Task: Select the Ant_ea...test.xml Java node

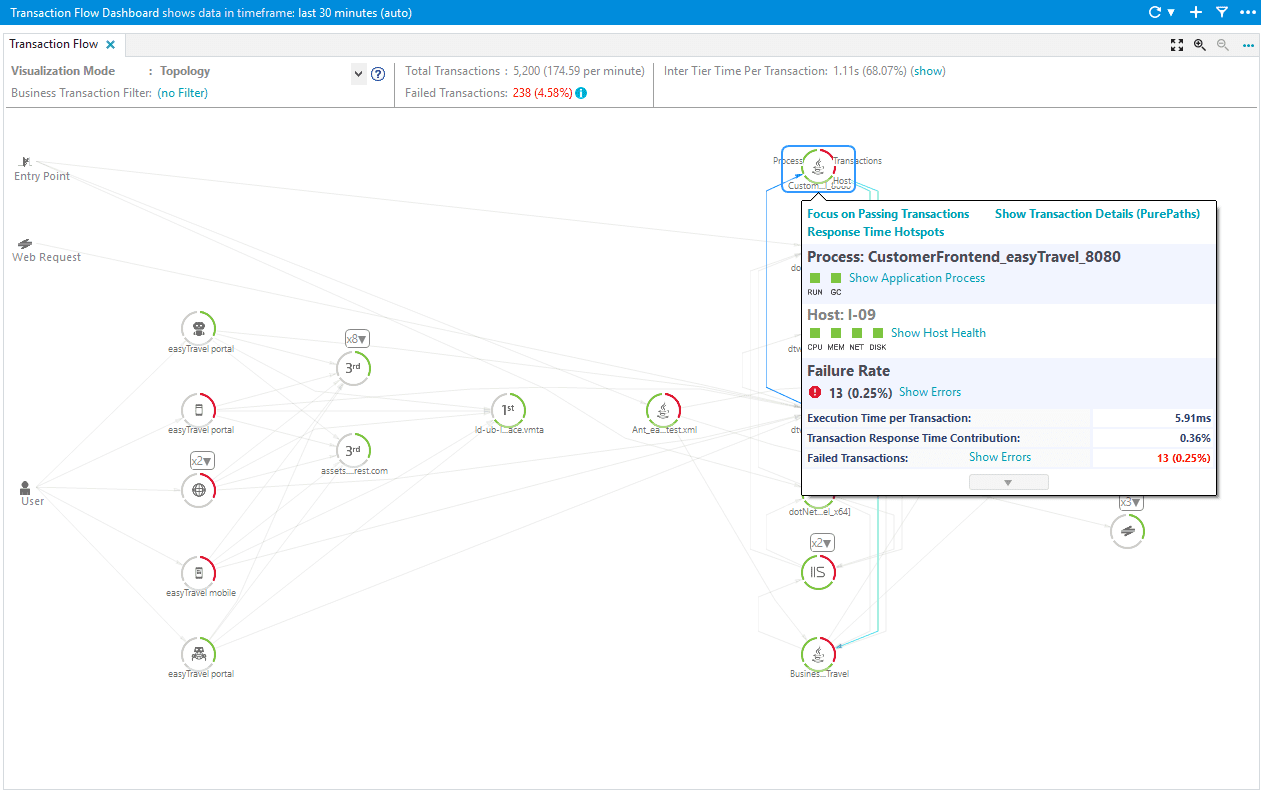Action: pos(663,408)
